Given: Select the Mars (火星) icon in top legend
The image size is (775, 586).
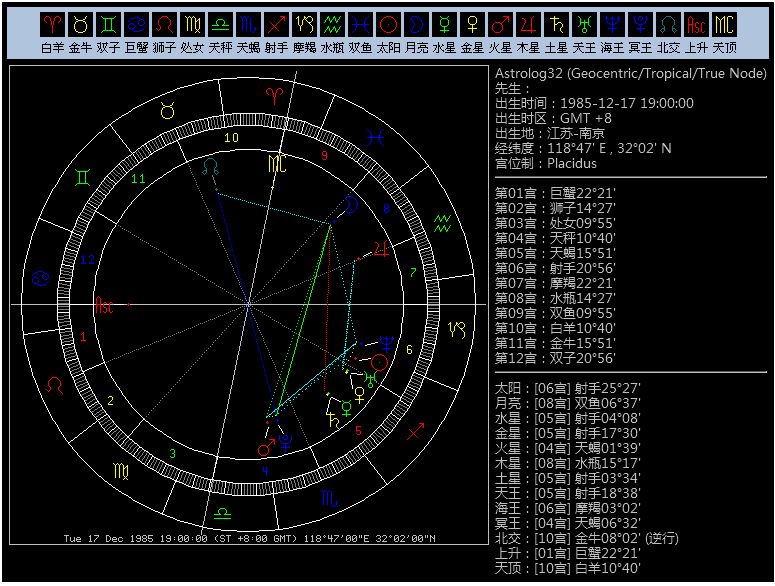Looking at the screenshot, I should pyautogui.click(x=500, y=22).
